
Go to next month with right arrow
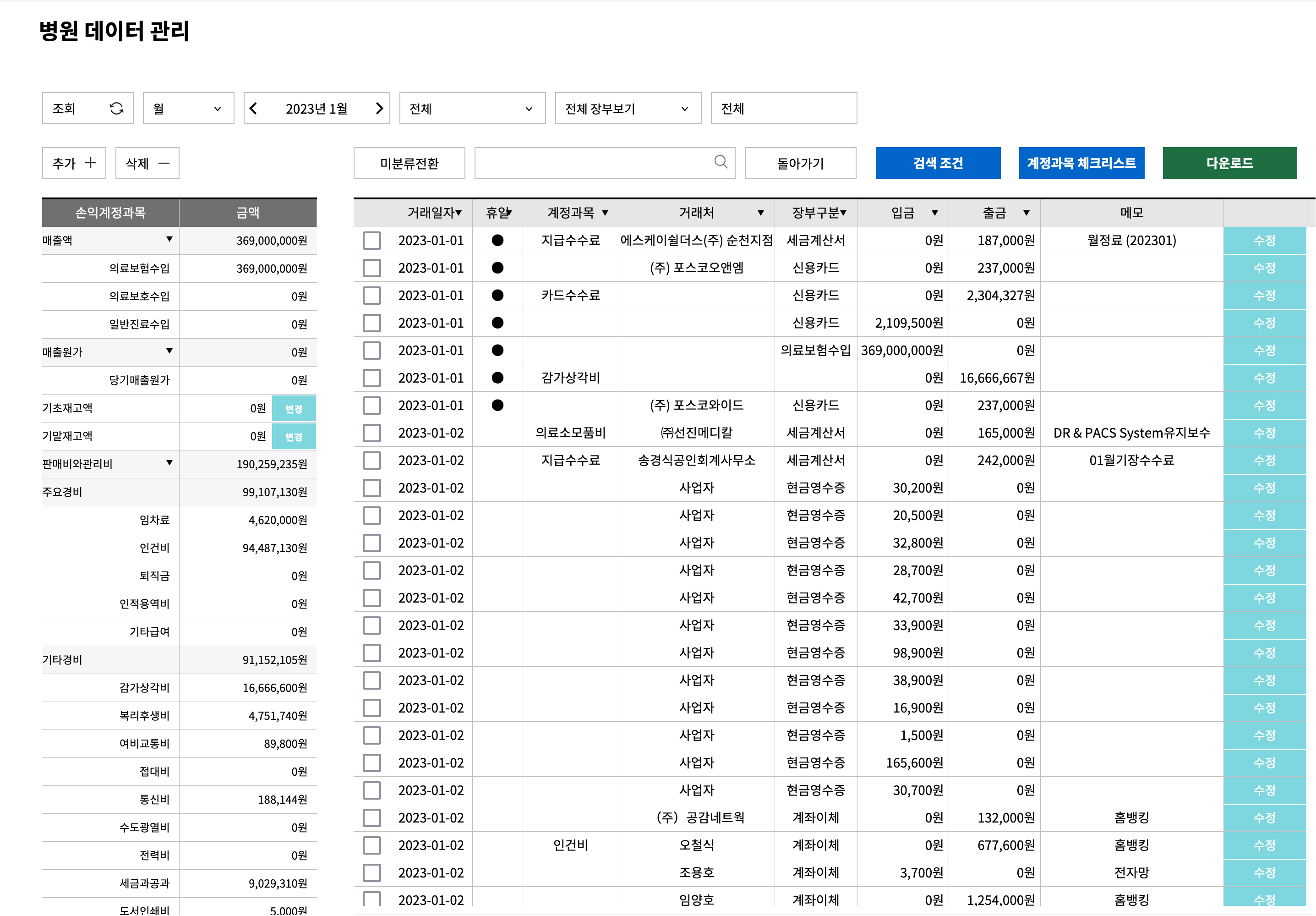(379, 108)
